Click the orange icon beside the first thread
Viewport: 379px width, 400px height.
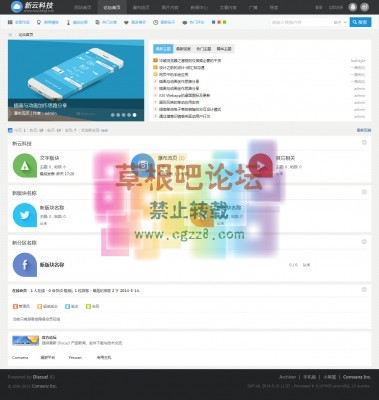[155, 61]
